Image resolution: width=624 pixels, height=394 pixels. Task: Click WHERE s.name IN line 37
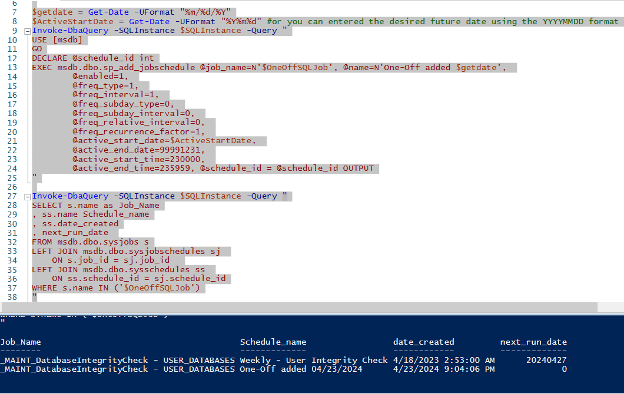click(116, 288)
